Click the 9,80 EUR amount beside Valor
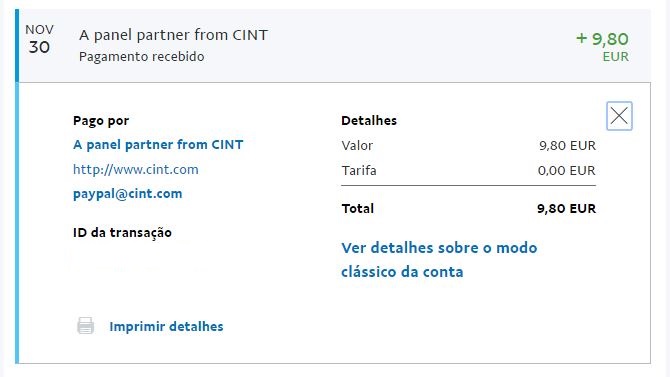 (567, 145)
